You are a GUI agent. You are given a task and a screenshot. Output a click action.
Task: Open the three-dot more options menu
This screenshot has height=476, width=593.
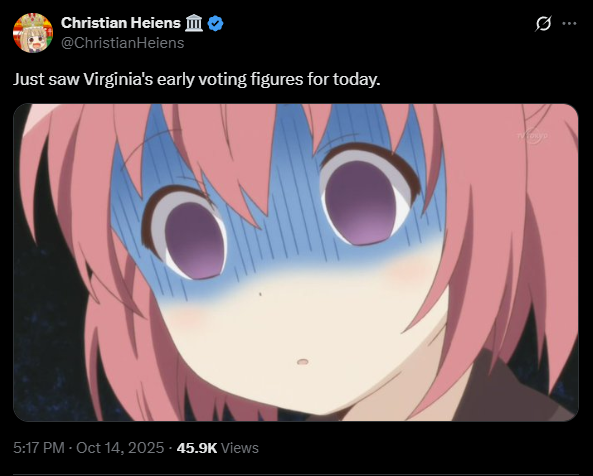569,23
